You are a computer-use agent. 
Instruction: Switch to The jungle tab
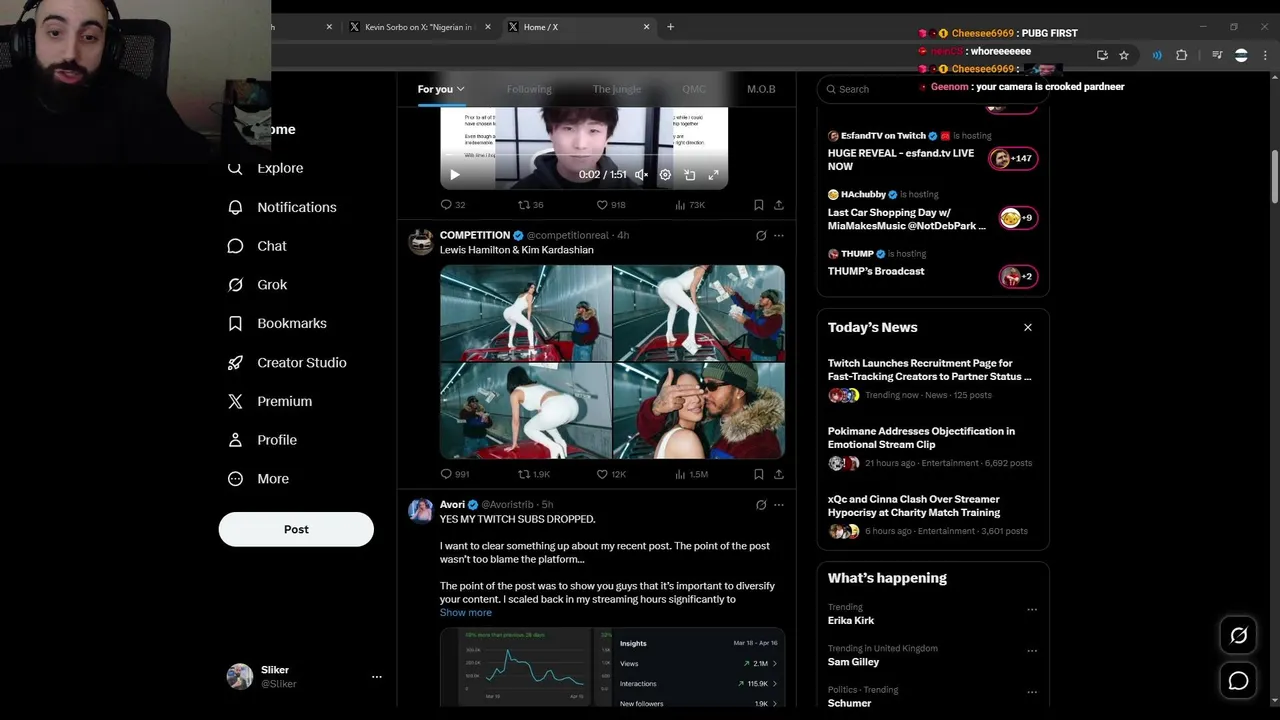click(617, 89)
